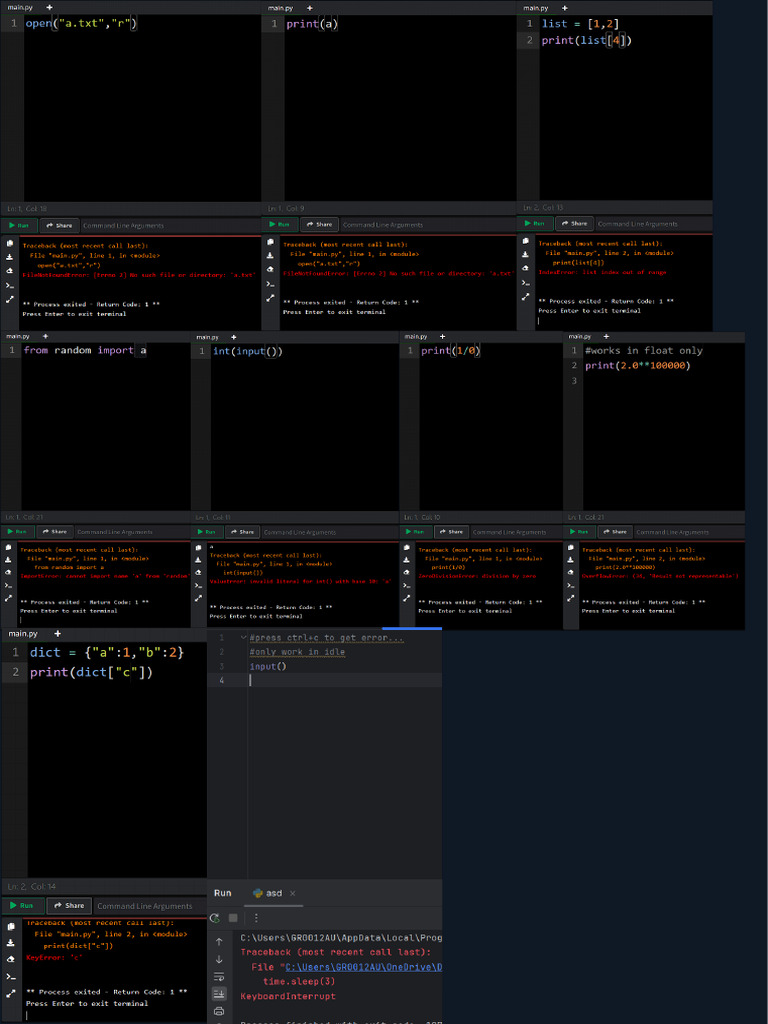Run the open("a.txt","r") script
The height and width of the screenshot is (1024, 768).
[20, 225]
